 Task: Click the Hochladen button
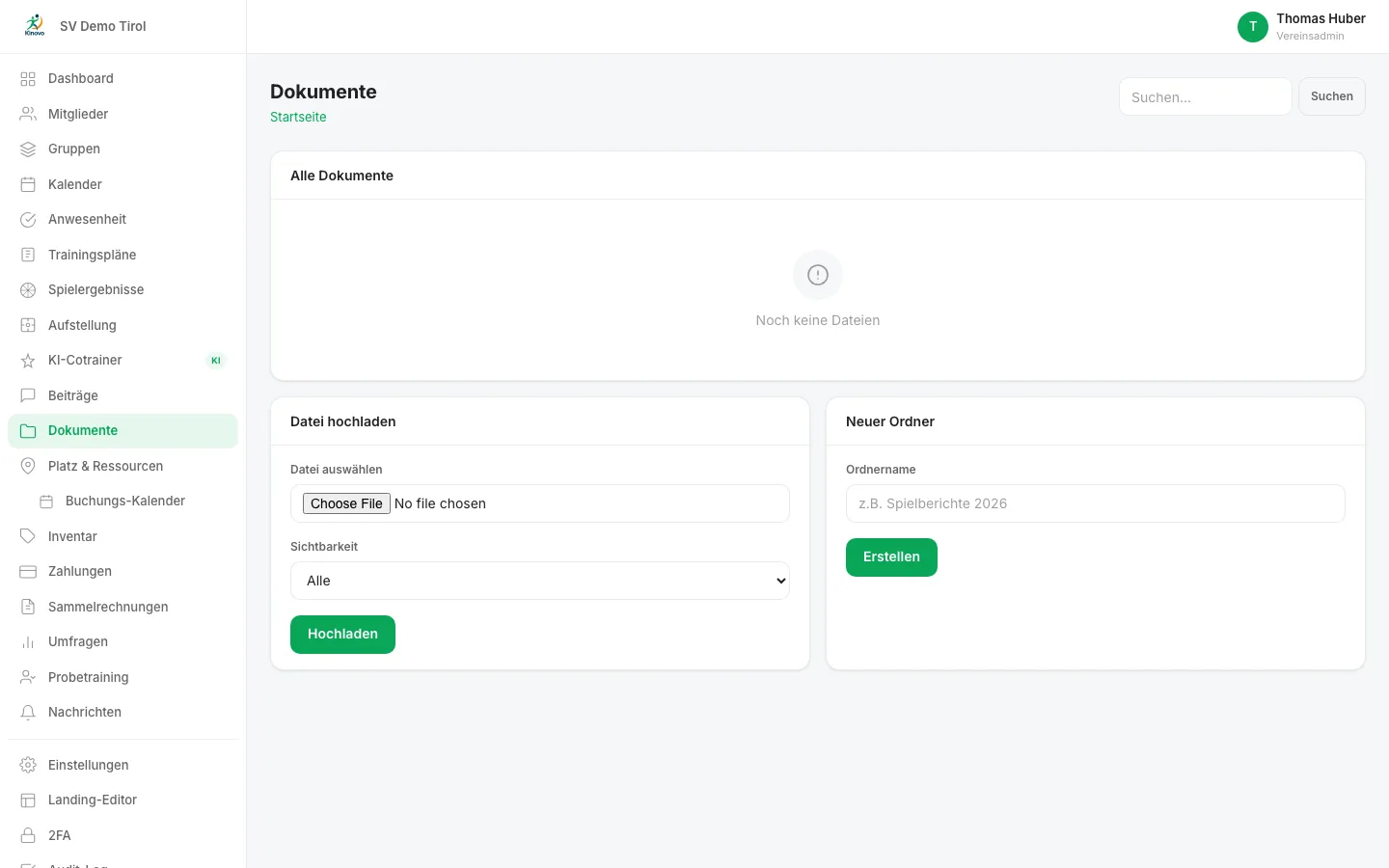pyautogui.click(x=342, y=635)
